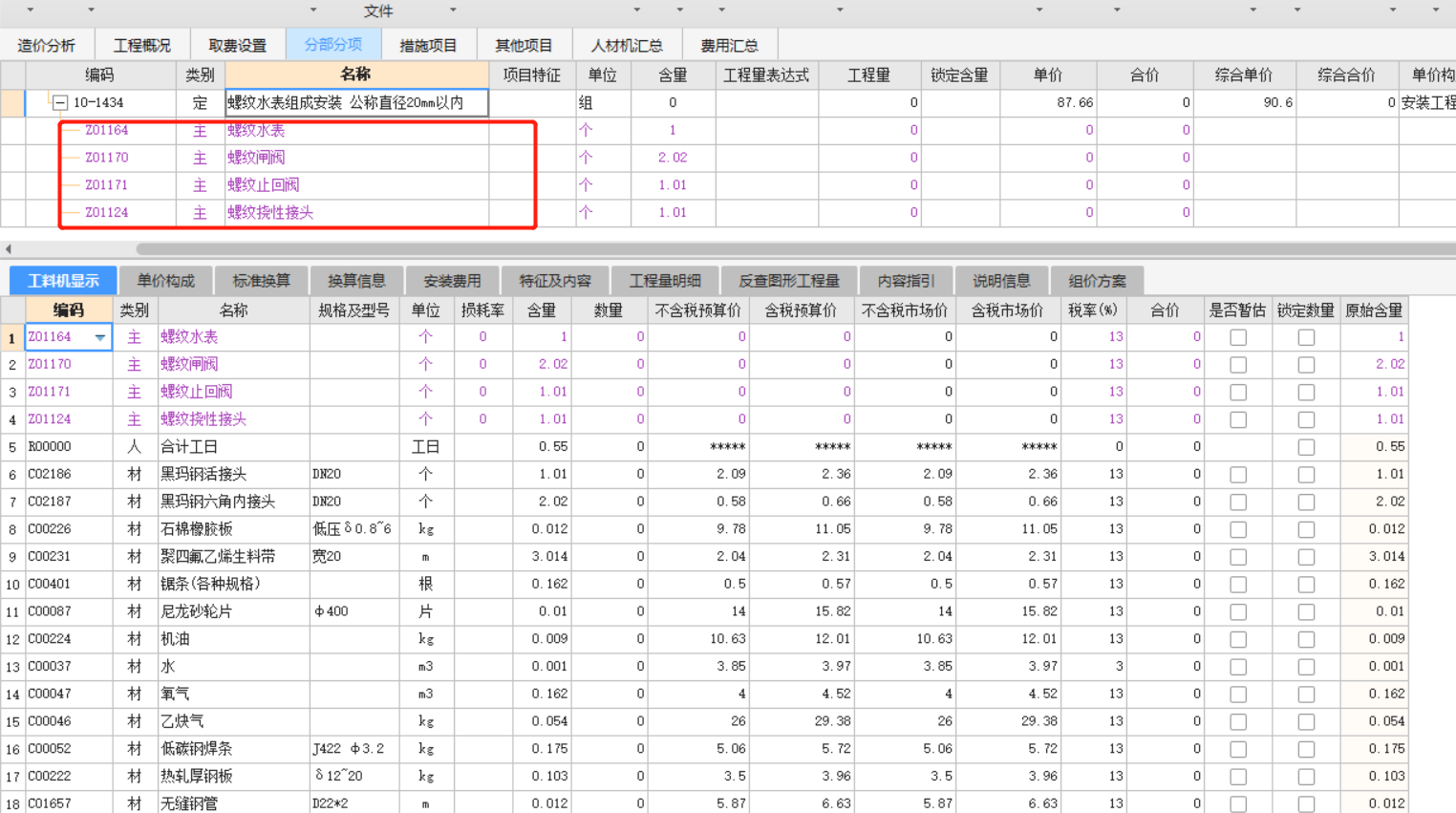The image size is (1456, 813).
Task: Switch to the 造价分析 tab
Action: click(x=47, y=45)
